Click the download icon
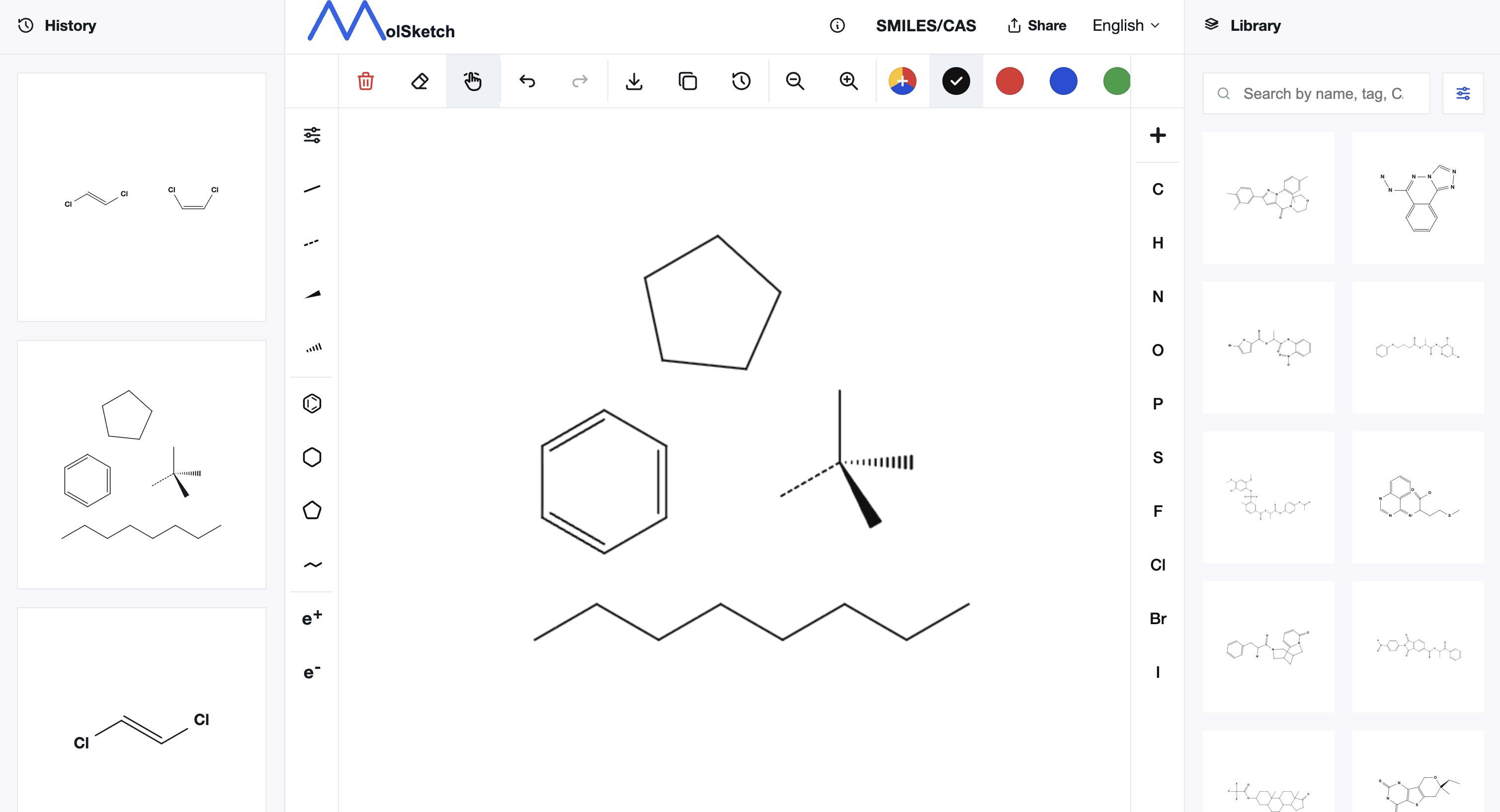 [634, 81]
